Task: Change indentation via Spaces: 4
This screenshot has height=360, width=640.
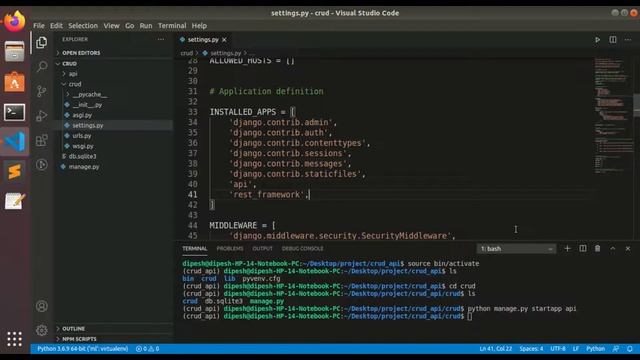Action: pyautogui.click(x=531, y=349)
